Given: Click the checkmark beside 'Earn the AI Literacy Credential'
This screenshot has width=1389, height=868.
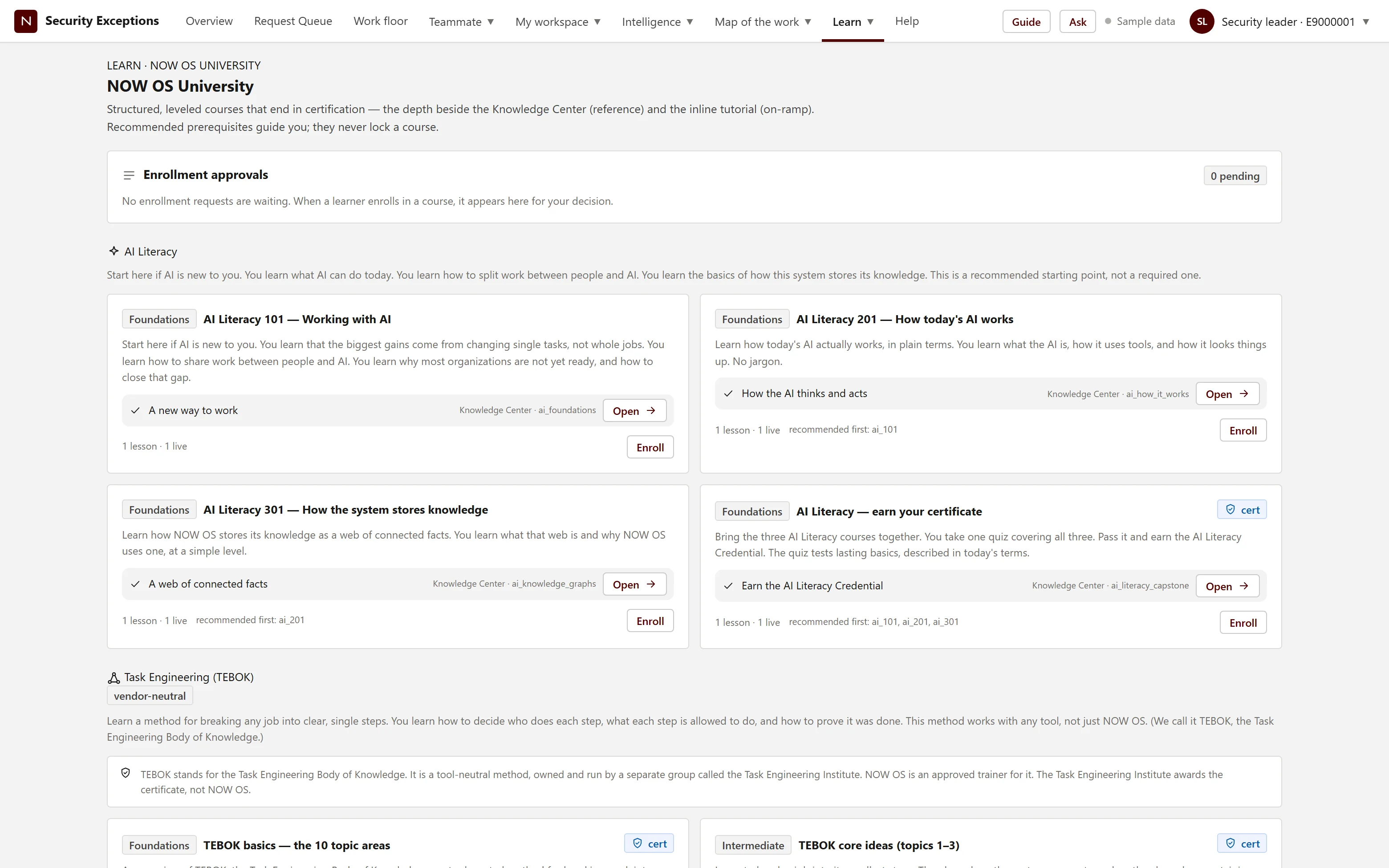Looking at the screenshot, I should (728, 586).
